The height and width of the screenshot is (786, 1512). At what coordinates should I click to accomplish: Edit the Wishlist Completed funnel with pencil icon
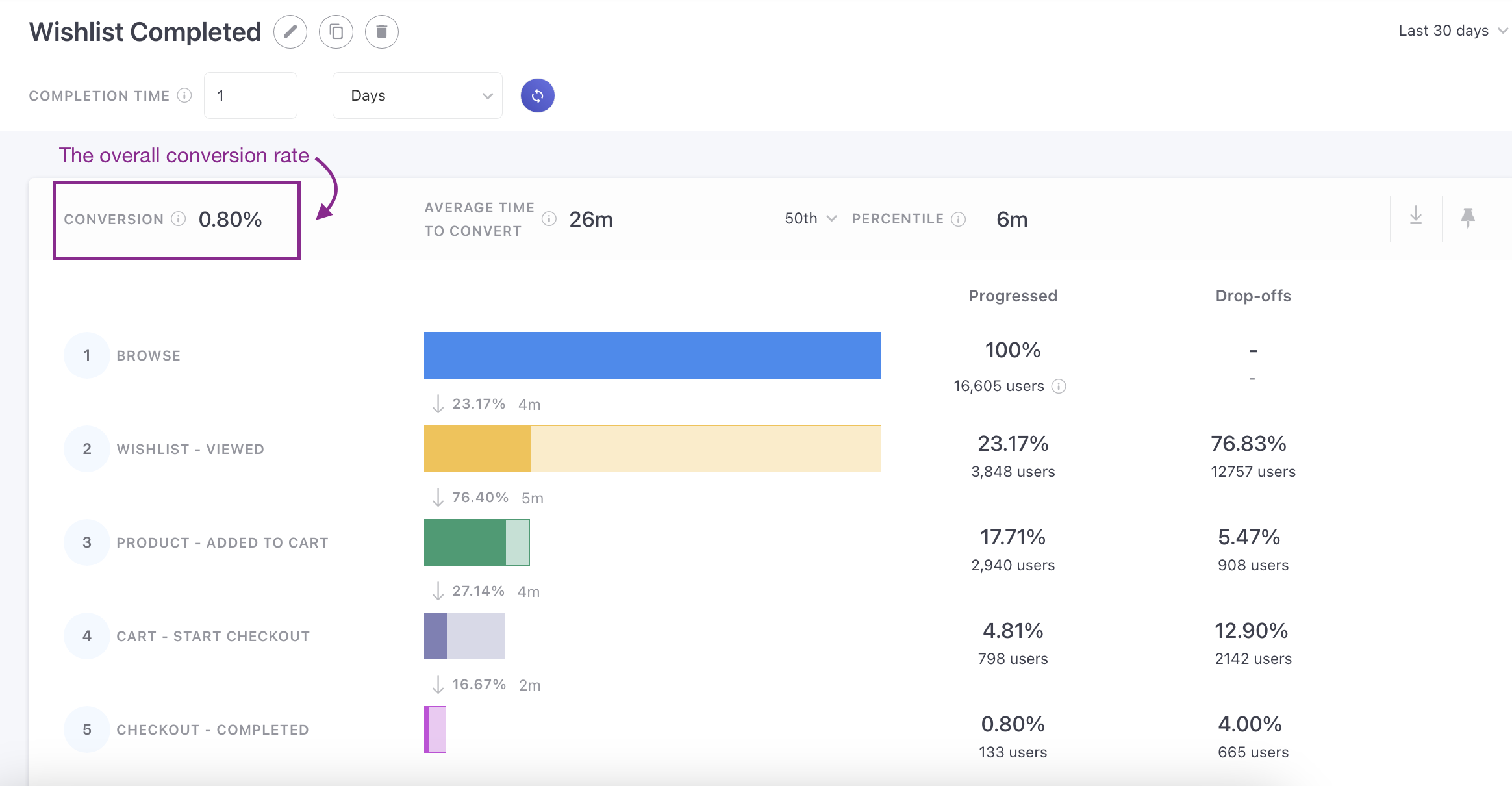tap(290, 32)
